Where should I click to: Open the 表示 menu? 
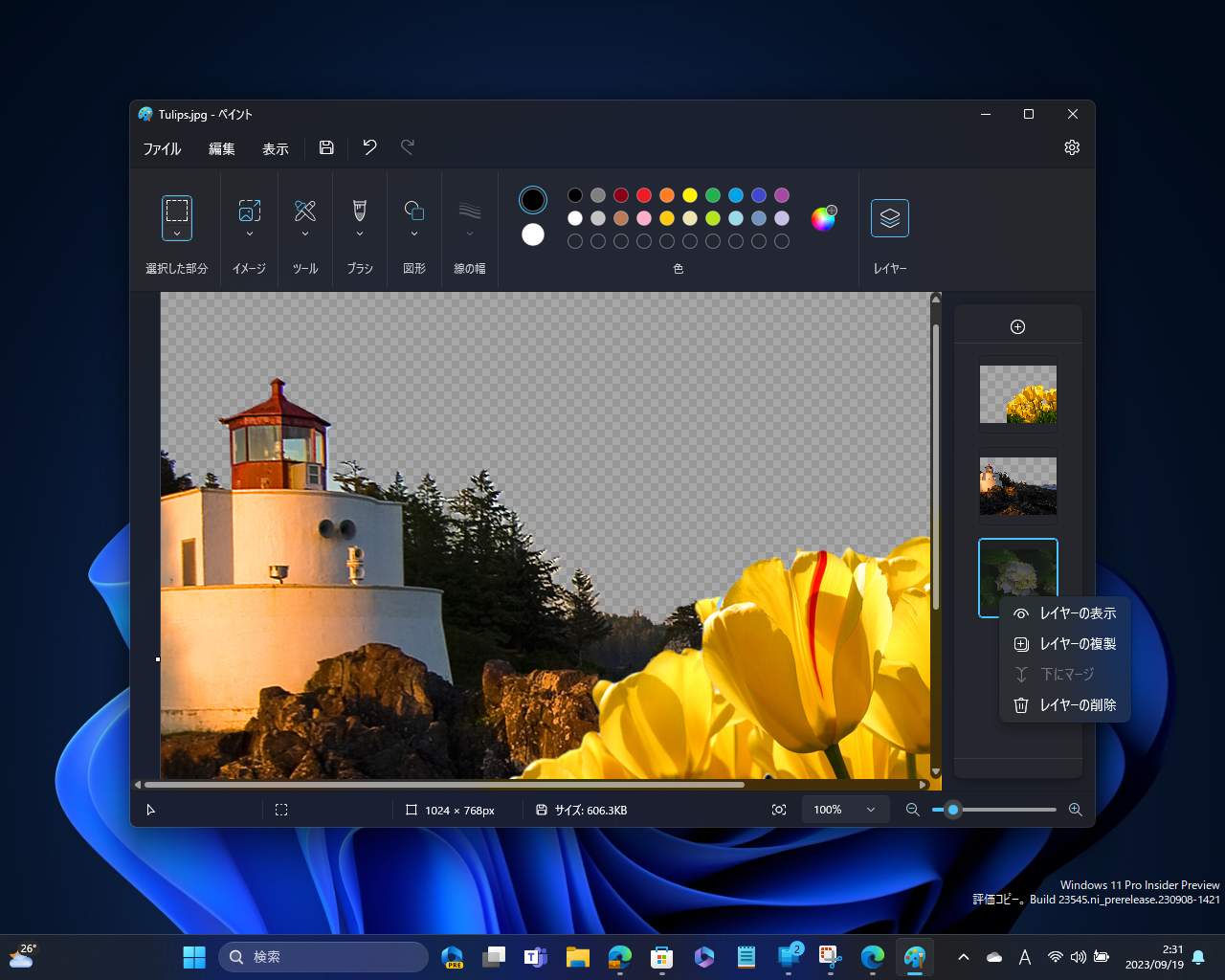point(275,148)
